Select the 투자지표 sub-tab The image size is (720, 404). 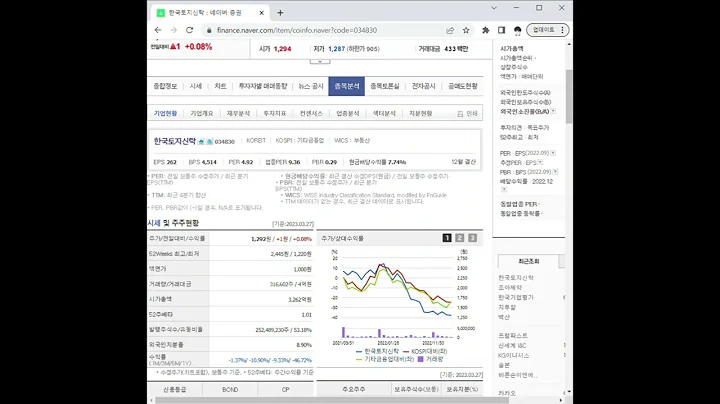point(275,113)
